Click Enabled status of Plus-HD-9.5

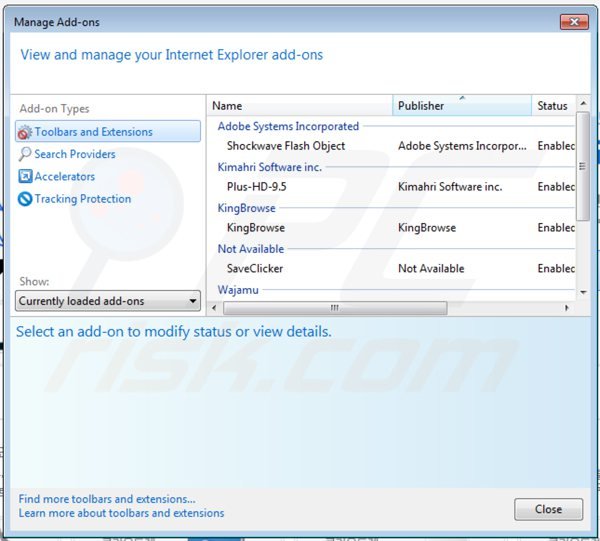(x=556, y=187)
